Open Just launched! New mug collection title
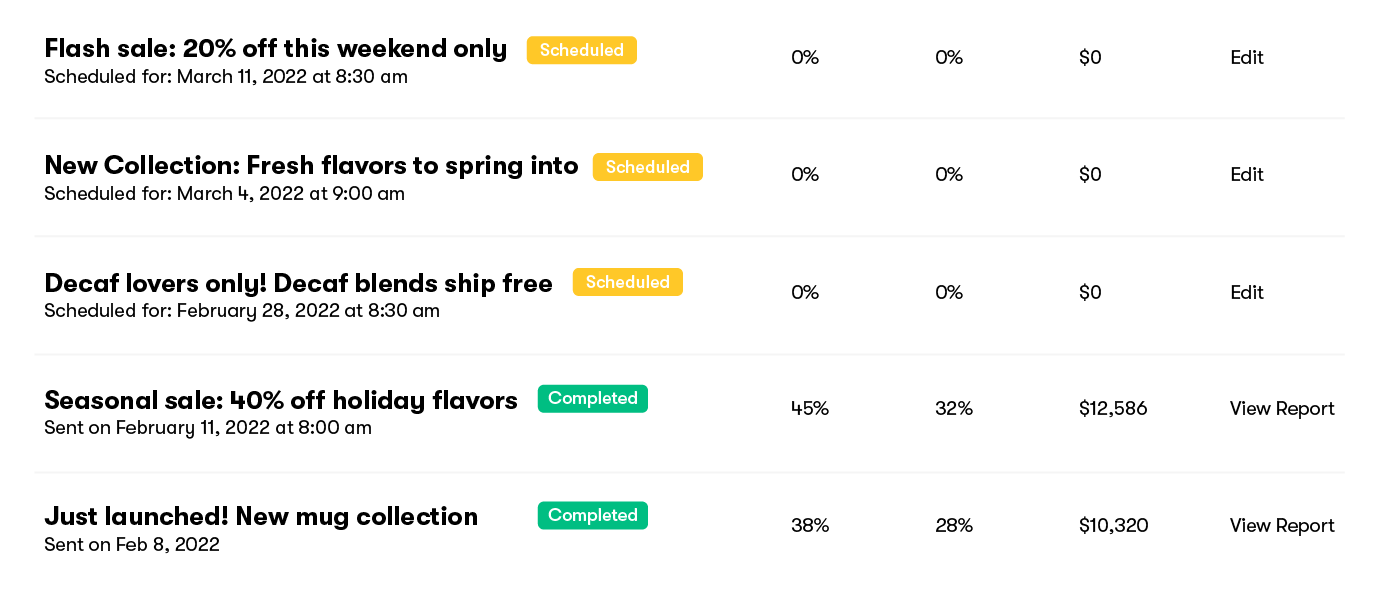Image resolution: width=1392 pixels, height=591 pixels. pyautogui.click(x=261, y=517)
